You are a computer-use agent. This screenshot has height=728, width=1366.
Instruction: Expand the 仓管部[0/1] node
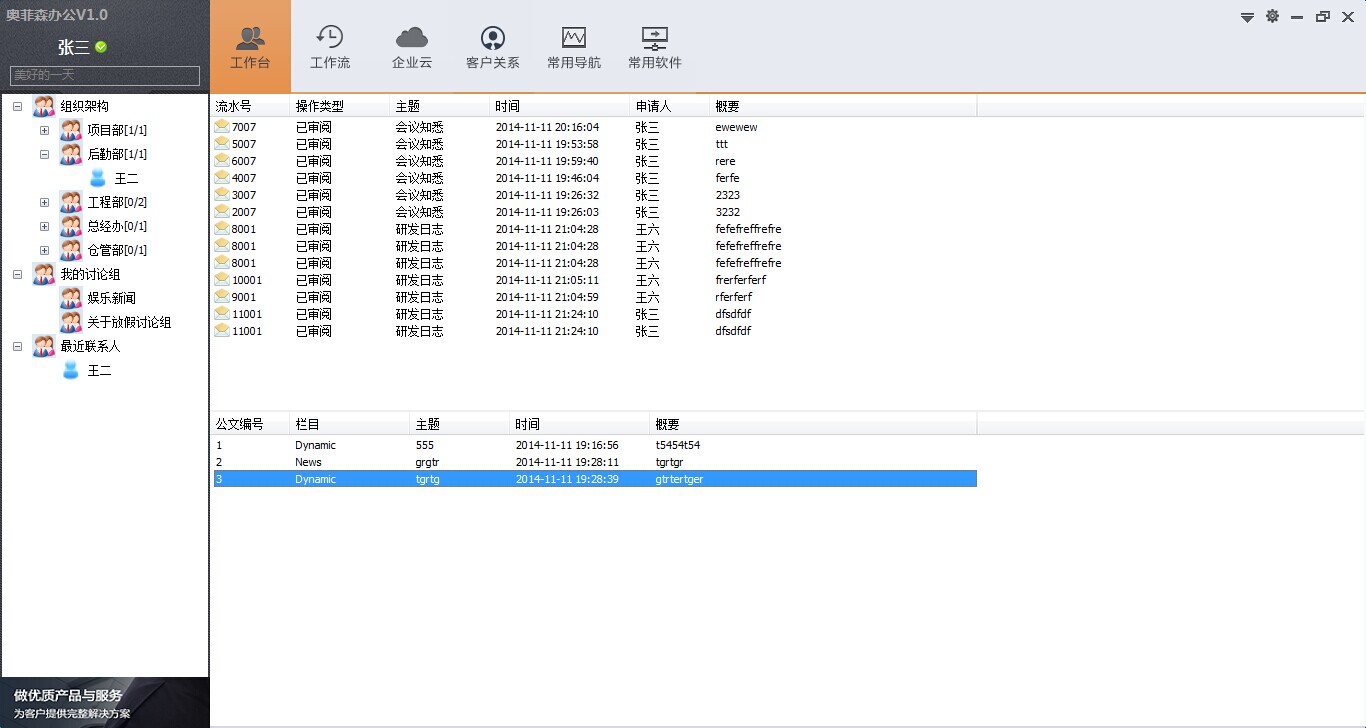44,250
